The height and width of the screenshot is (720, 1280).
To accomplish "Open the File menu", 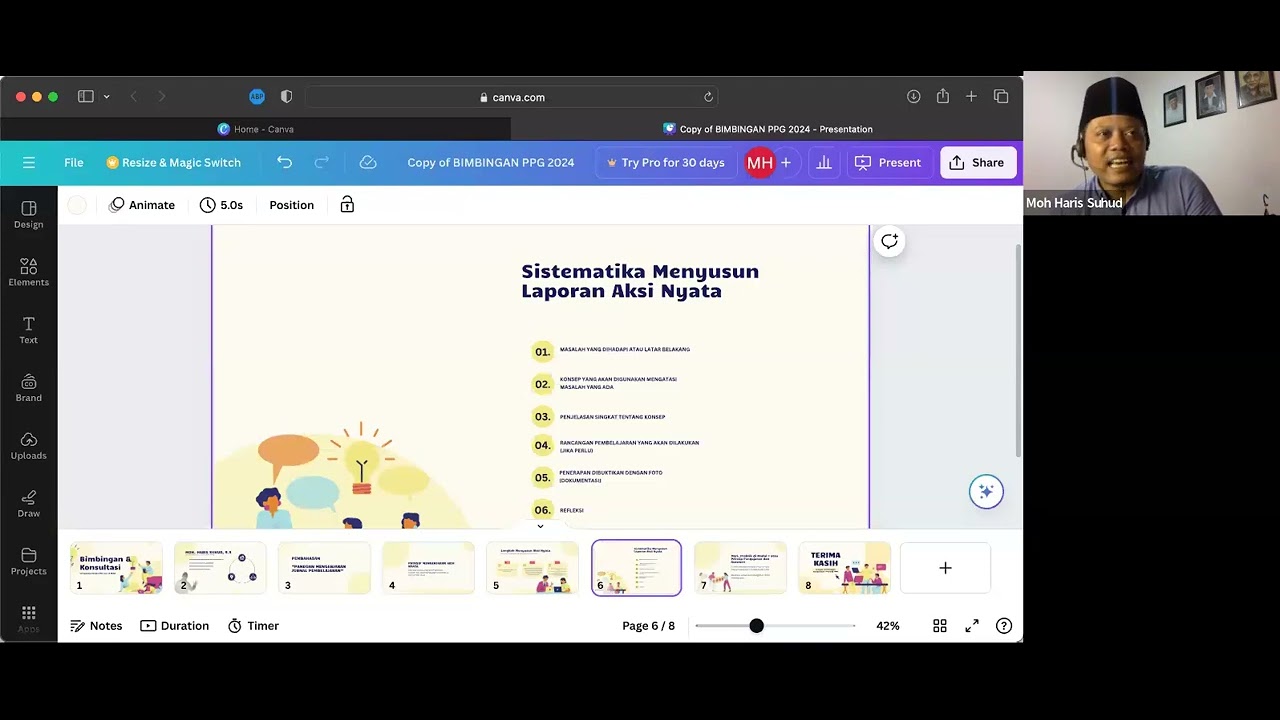I will [74, 162].
